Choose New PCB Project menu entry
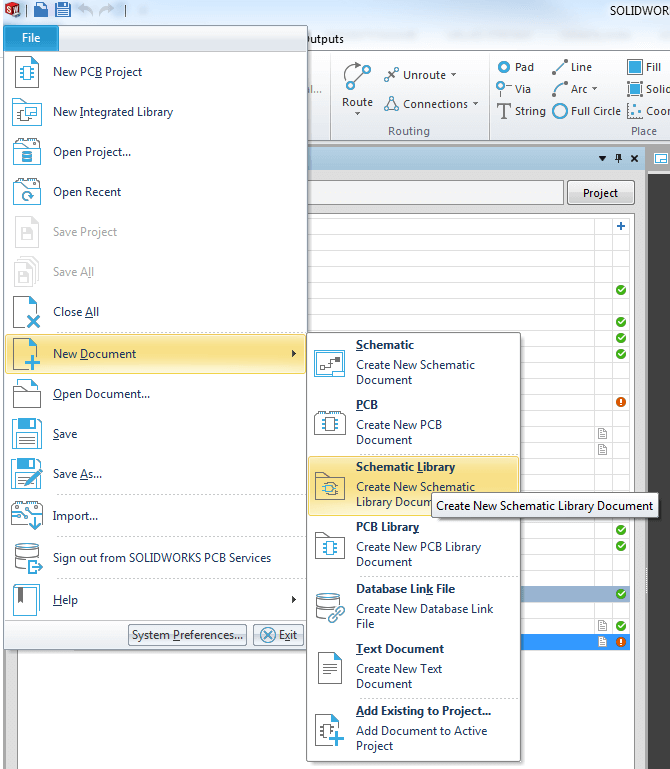Viewport: 670px width, 769px height. tap(155, 72)
